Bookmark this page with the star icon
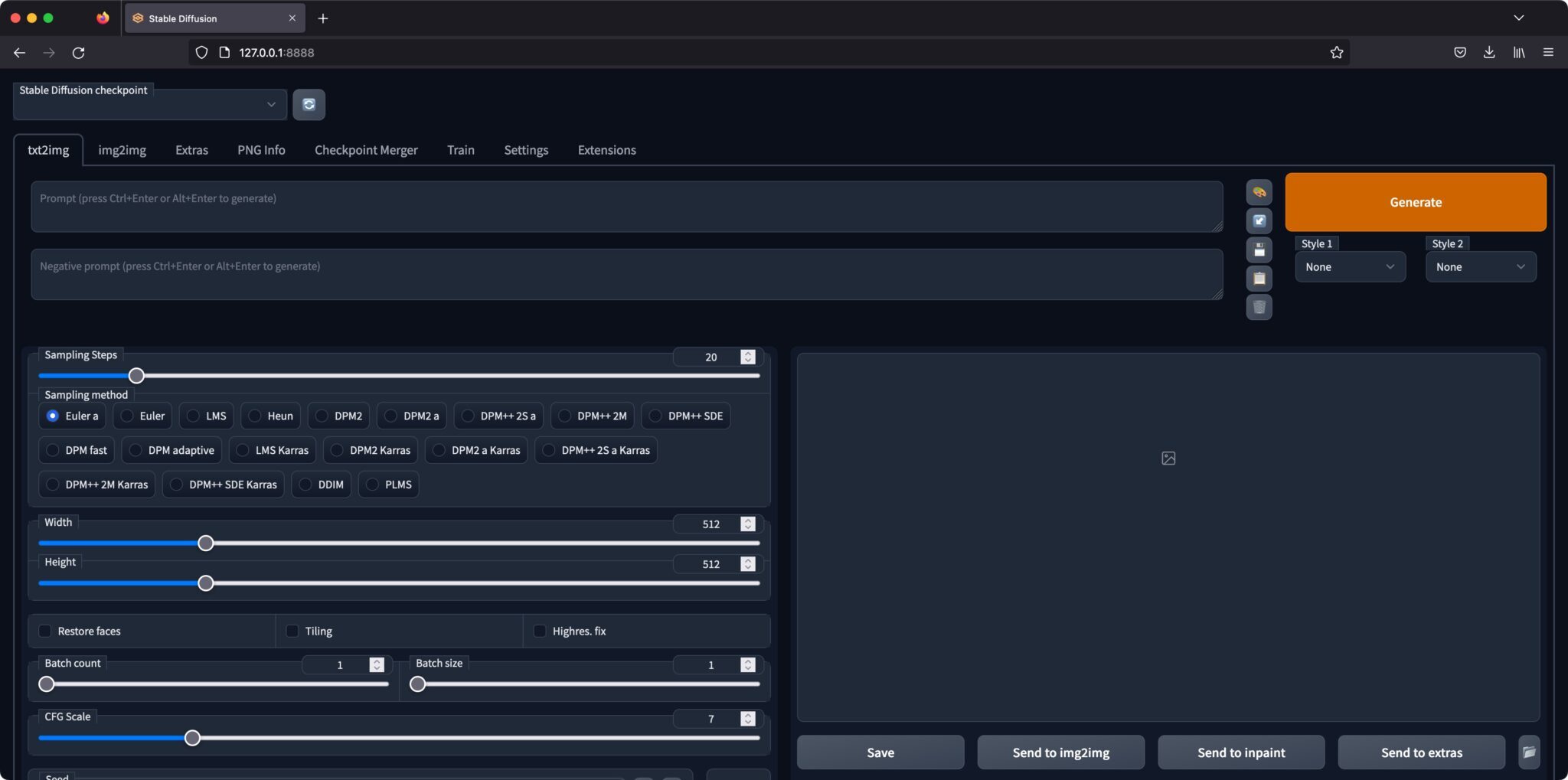1568x780 pixels. 1336,52
